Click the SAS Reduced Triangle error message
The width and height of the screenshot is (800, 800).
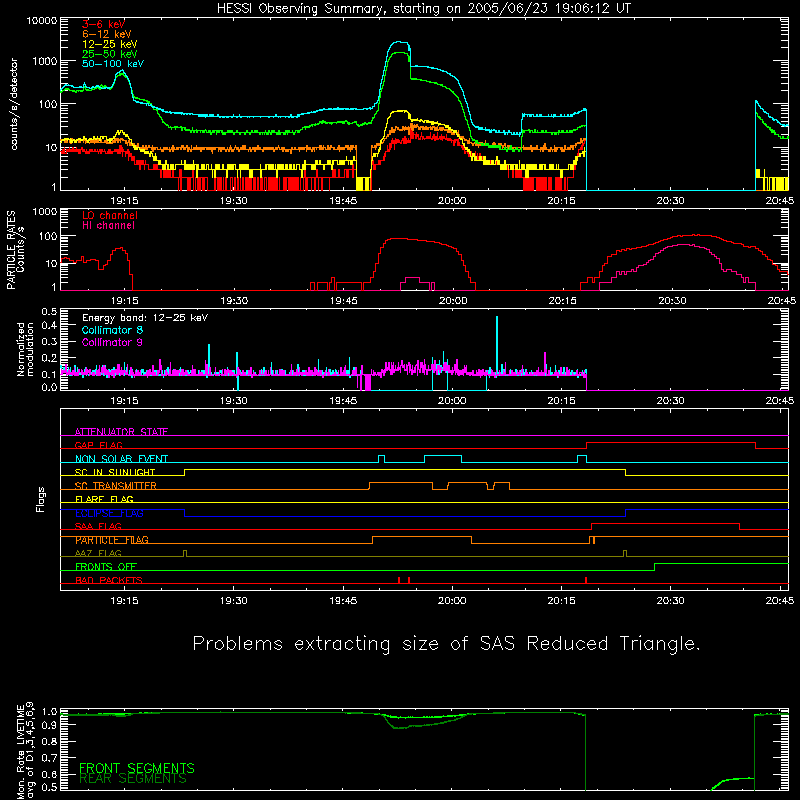point(446,644)
